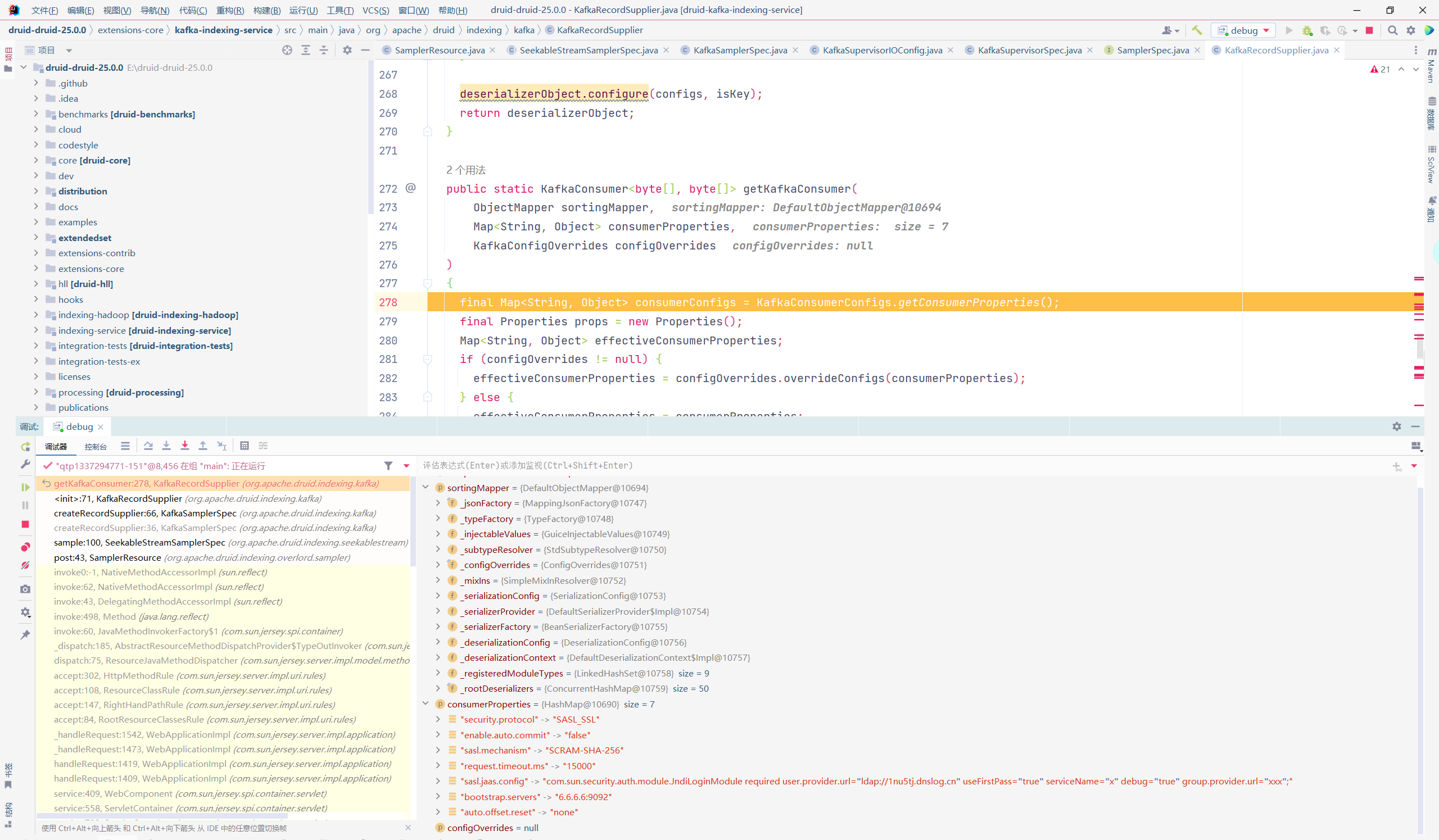Close the KafkaSupervisorSpec.java tab
1439x840 pixels.
(x=1090, y=50)
